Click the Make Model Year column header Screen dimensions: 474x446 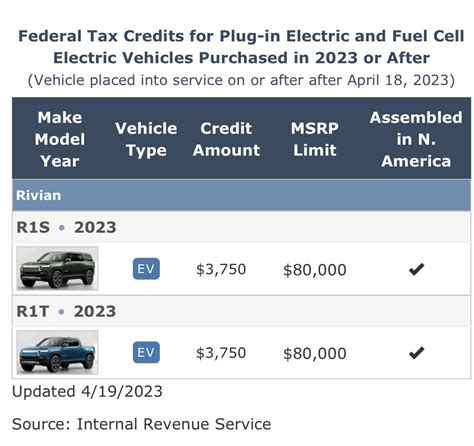[60, 139]
